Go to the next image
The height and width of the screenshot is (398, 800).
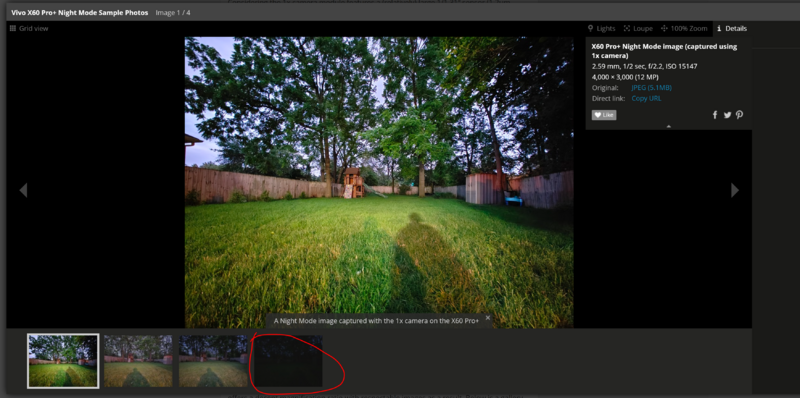coord(735,190)
